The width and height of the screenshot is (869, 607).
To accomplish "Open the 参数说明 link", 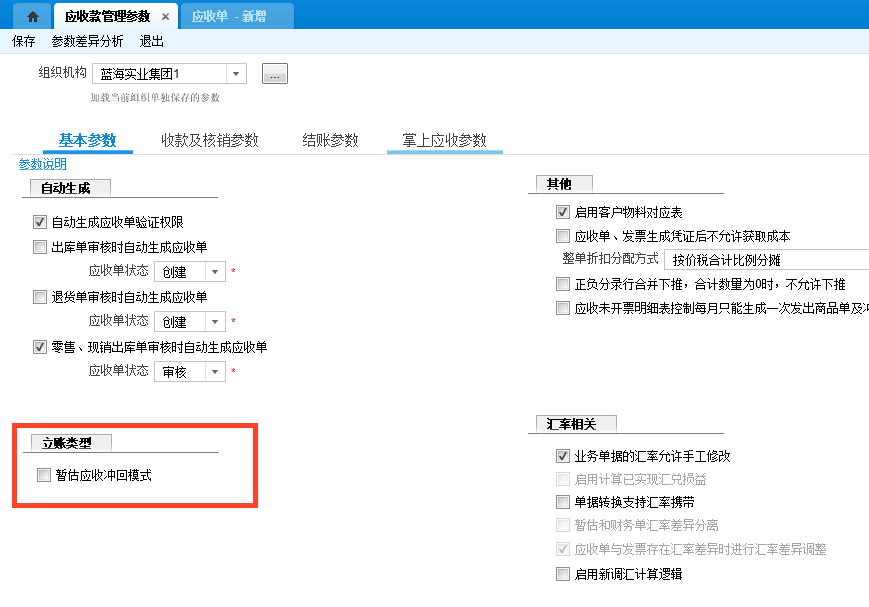I will [x=42, y=164].
